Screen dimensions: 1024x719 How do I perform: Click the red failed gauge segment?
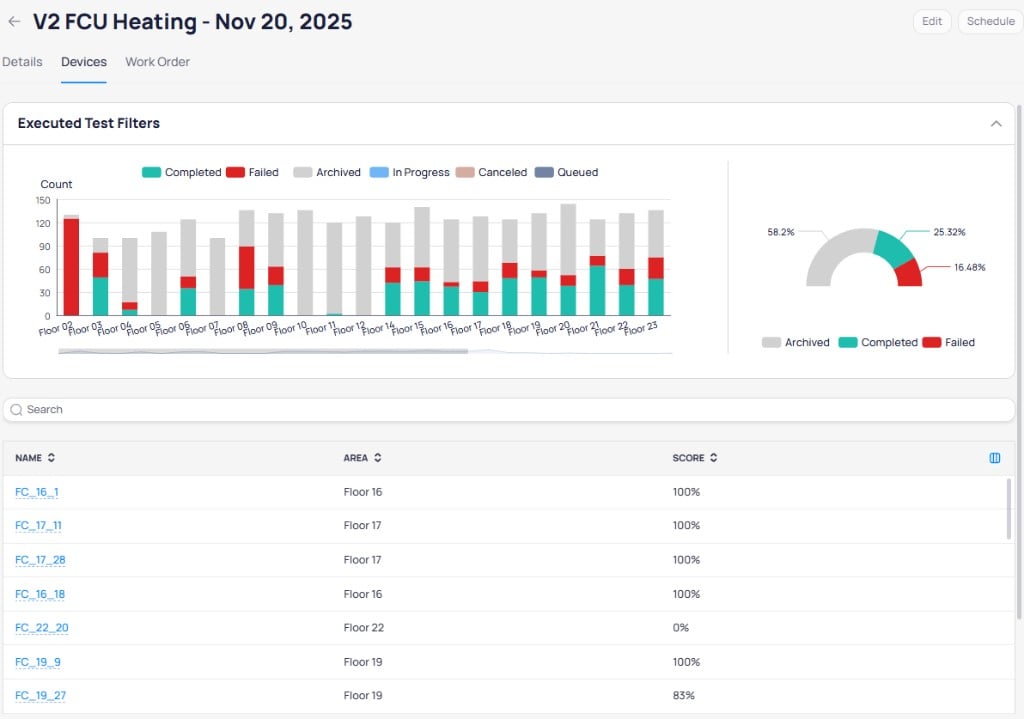[x=910, y=274]
